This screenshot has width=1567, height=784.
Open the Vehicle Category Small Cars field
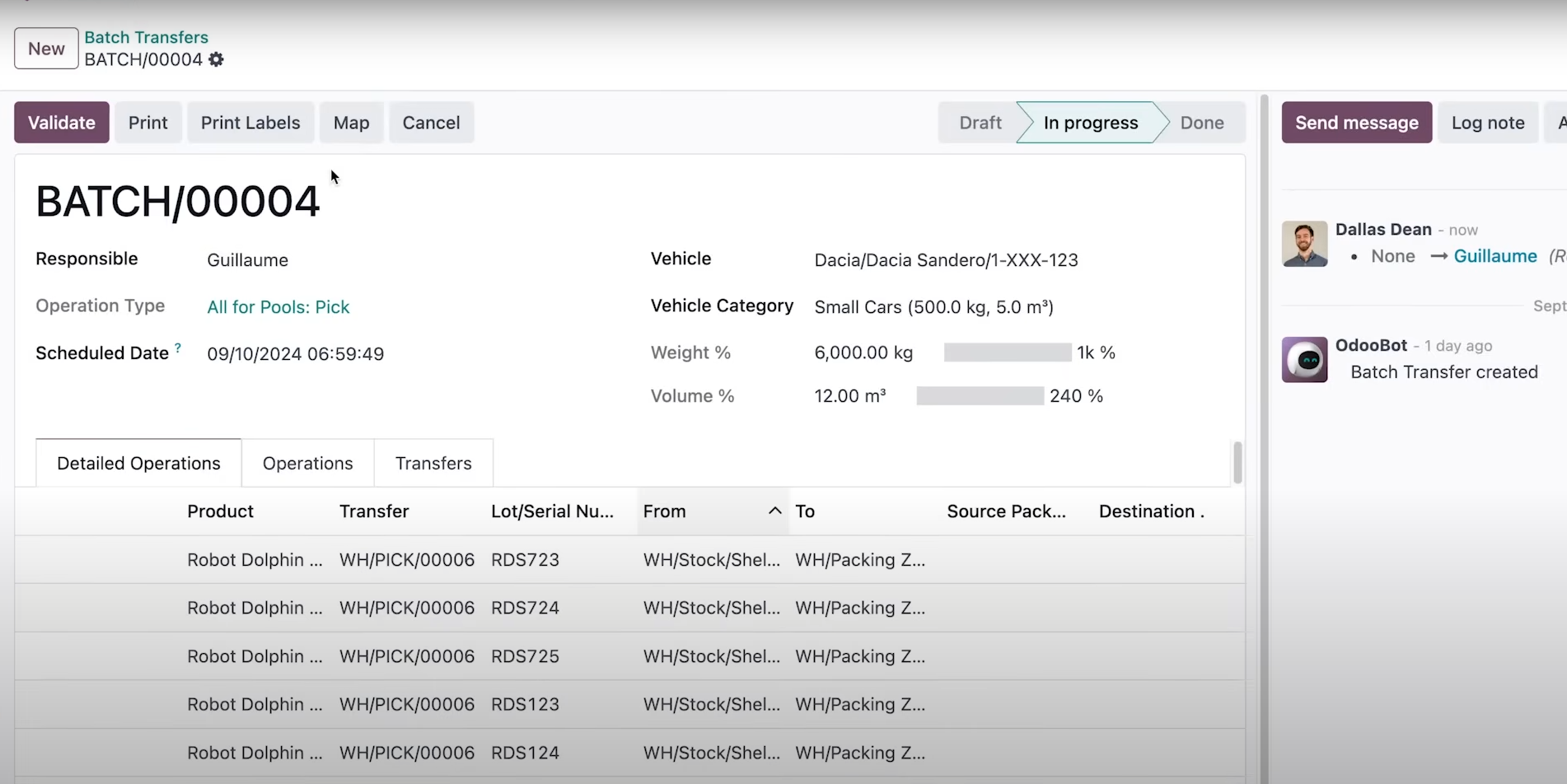(x=933, y=307)
